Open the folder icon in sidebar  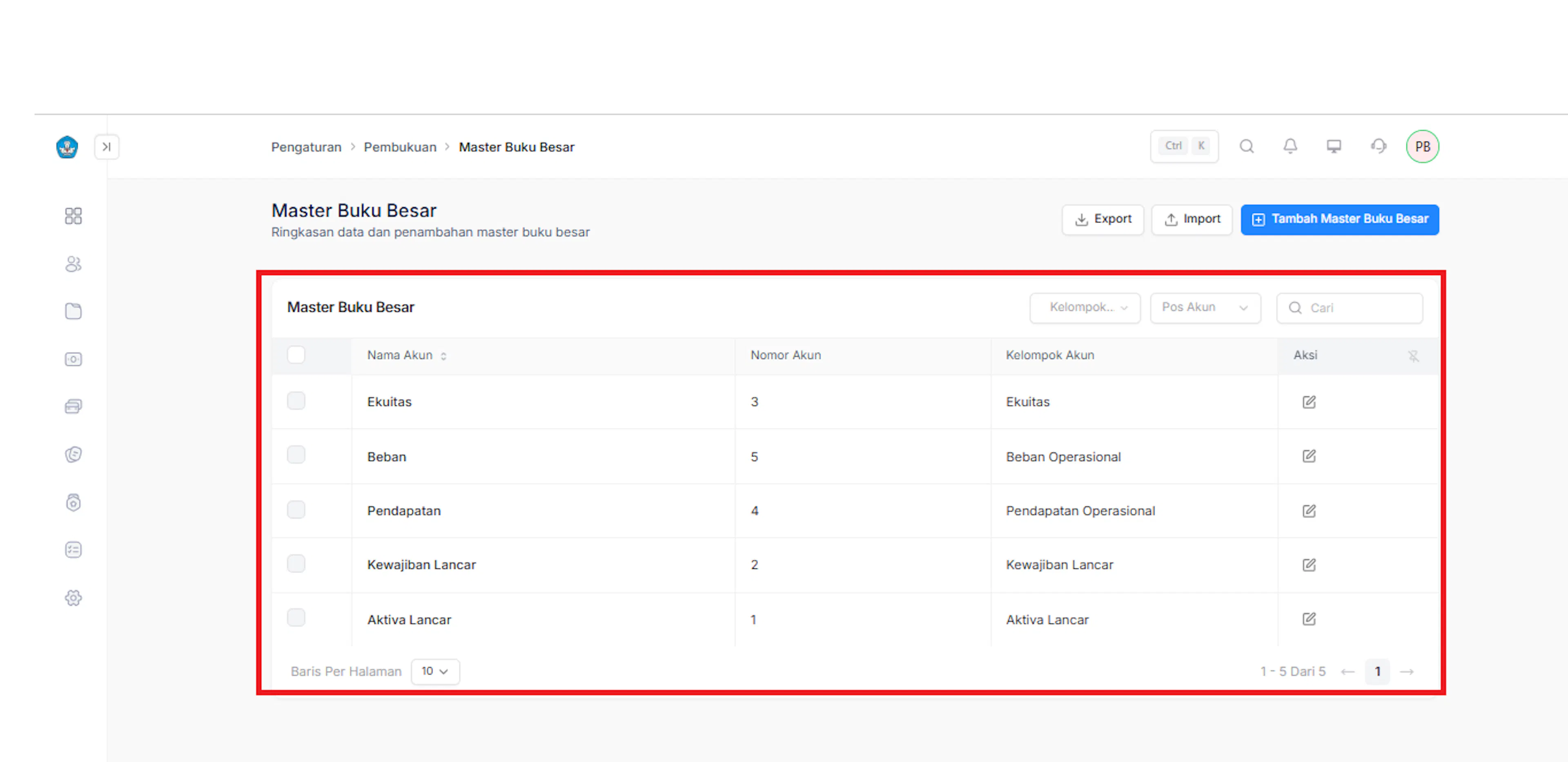pyautogui.click(x=73, y=311)
